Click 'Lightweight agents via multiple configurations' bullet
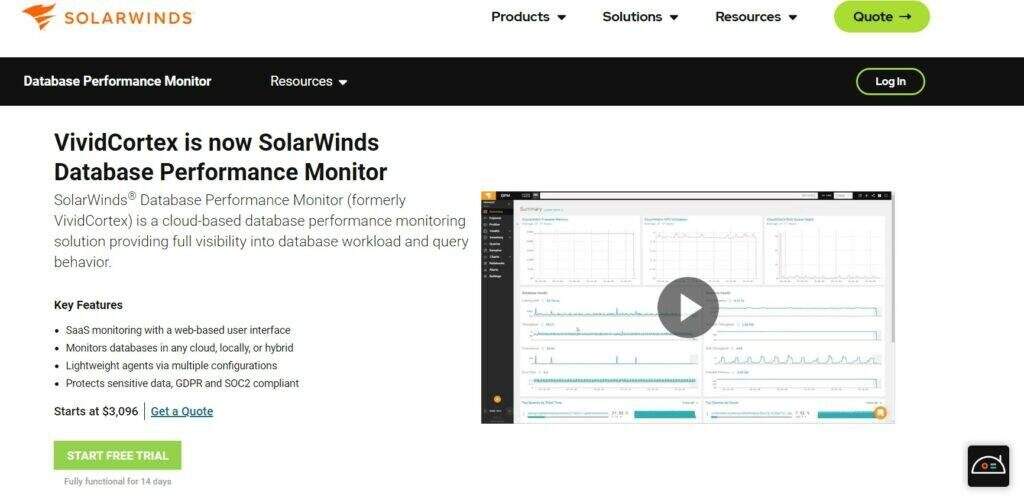Screen dimensions: 1024x504 (x=171, y=366)
